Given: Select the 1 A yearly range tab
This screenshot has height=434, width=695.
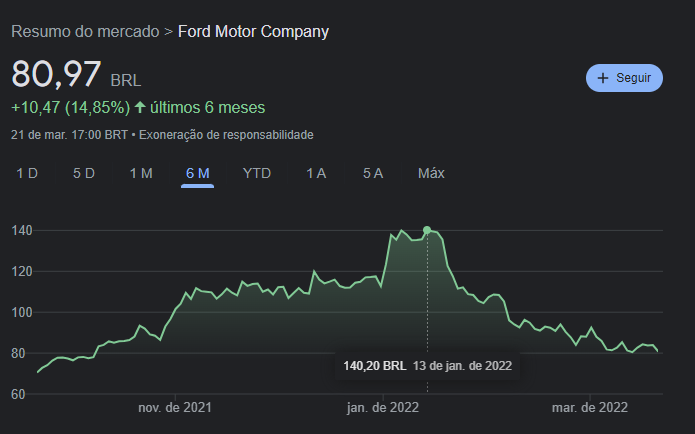Looking at the screenshot, I should (316, 173).
